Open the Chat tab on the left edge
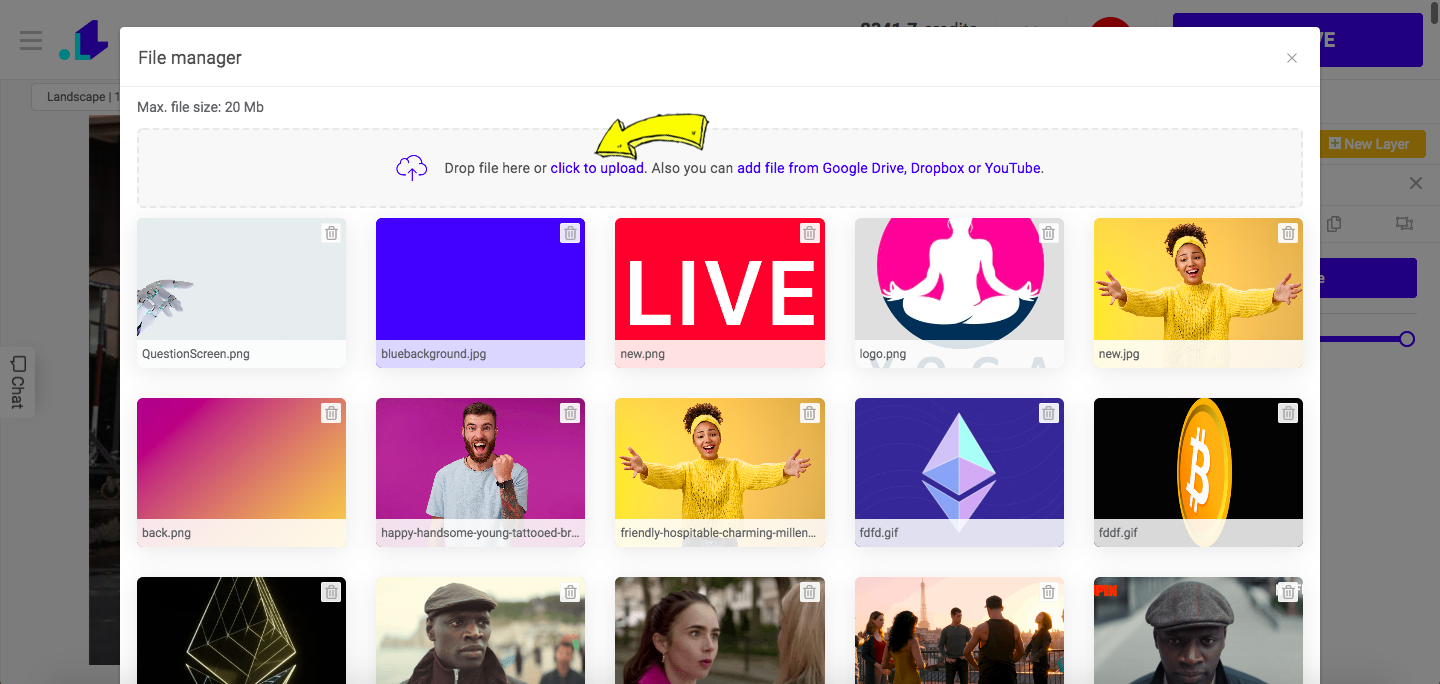 (17, 381)
